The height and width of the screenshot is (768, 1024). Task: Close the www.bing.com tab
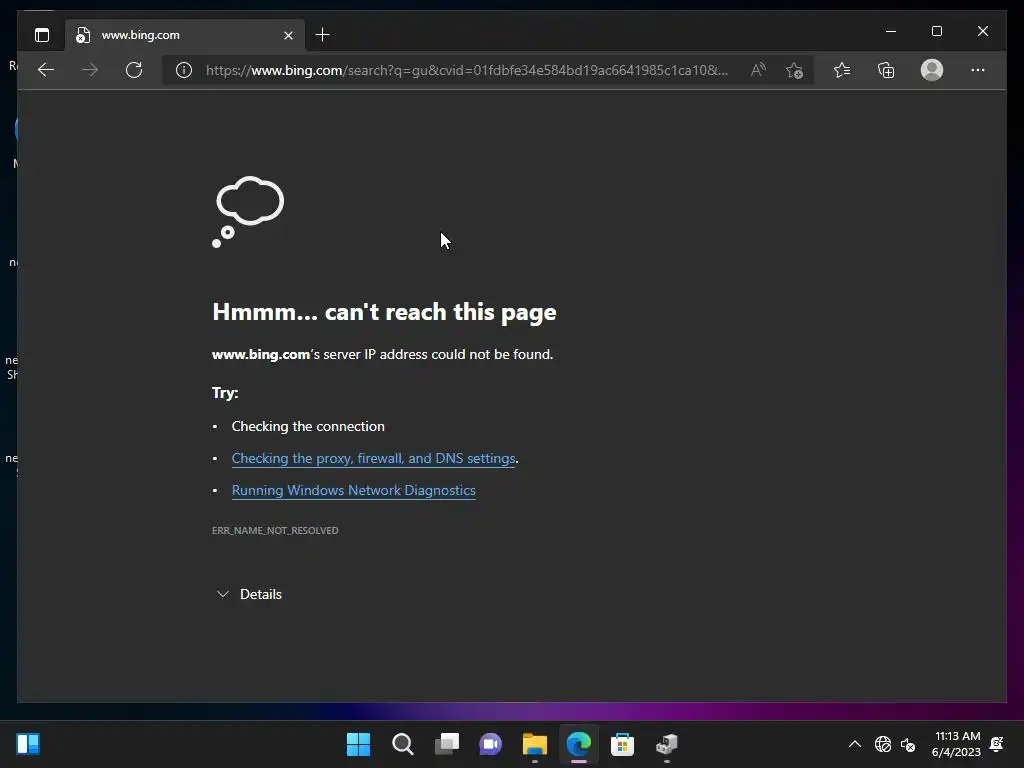(x=288, y=35)
